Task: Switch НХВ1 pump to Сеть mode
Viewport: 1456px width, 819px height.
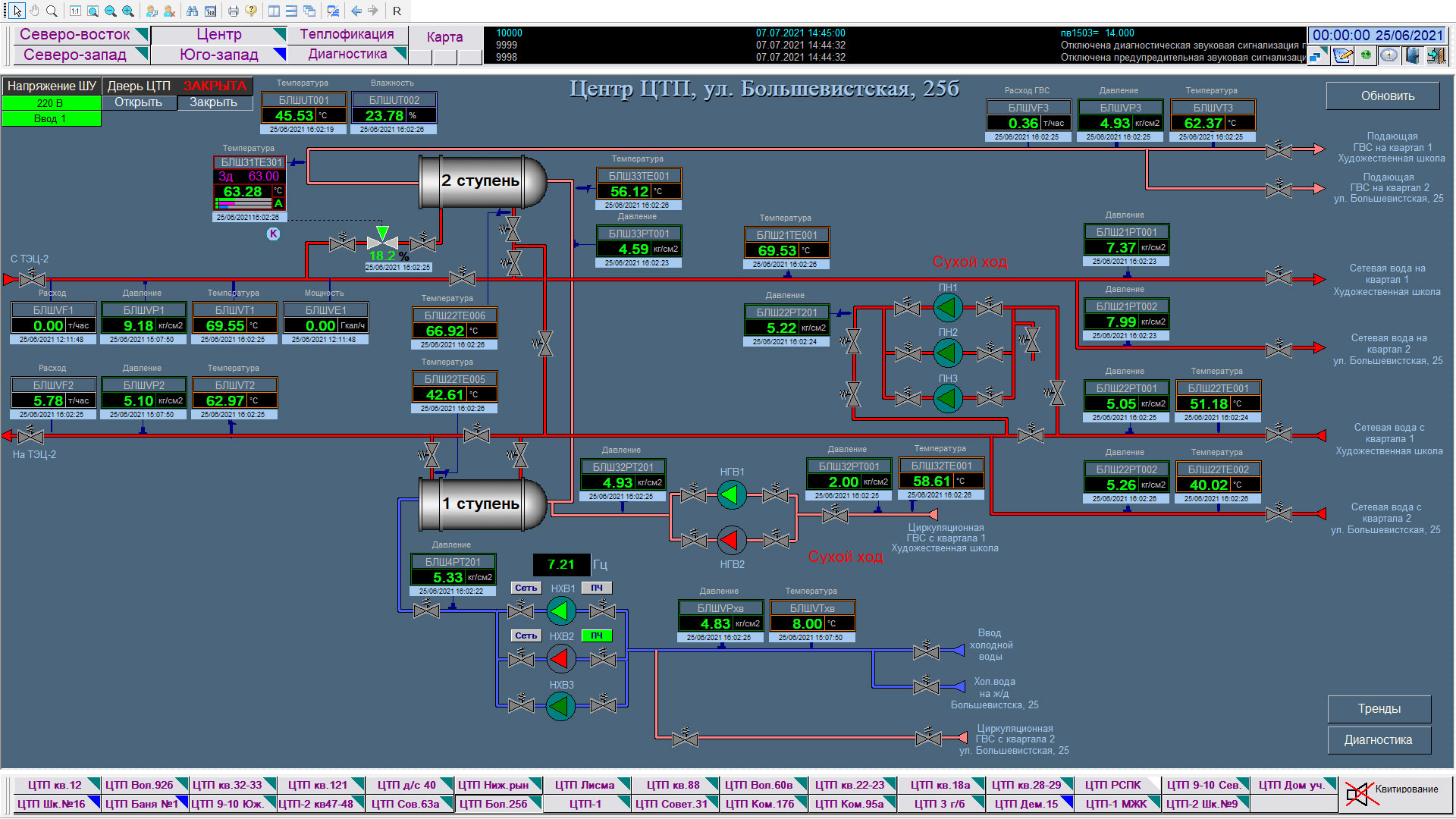Action: (526, 588)
